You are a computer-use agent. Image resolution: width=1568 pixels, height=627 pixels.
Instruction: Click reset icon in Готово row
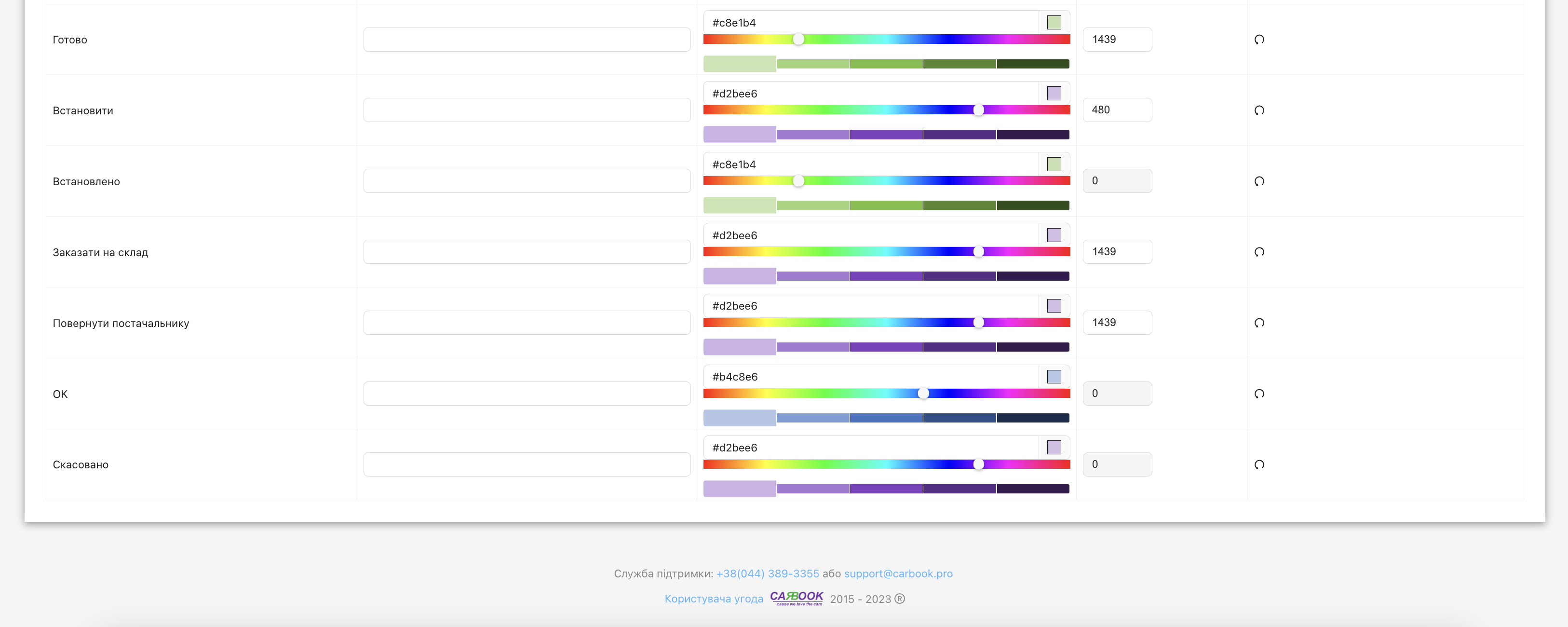pos(1259,40)
